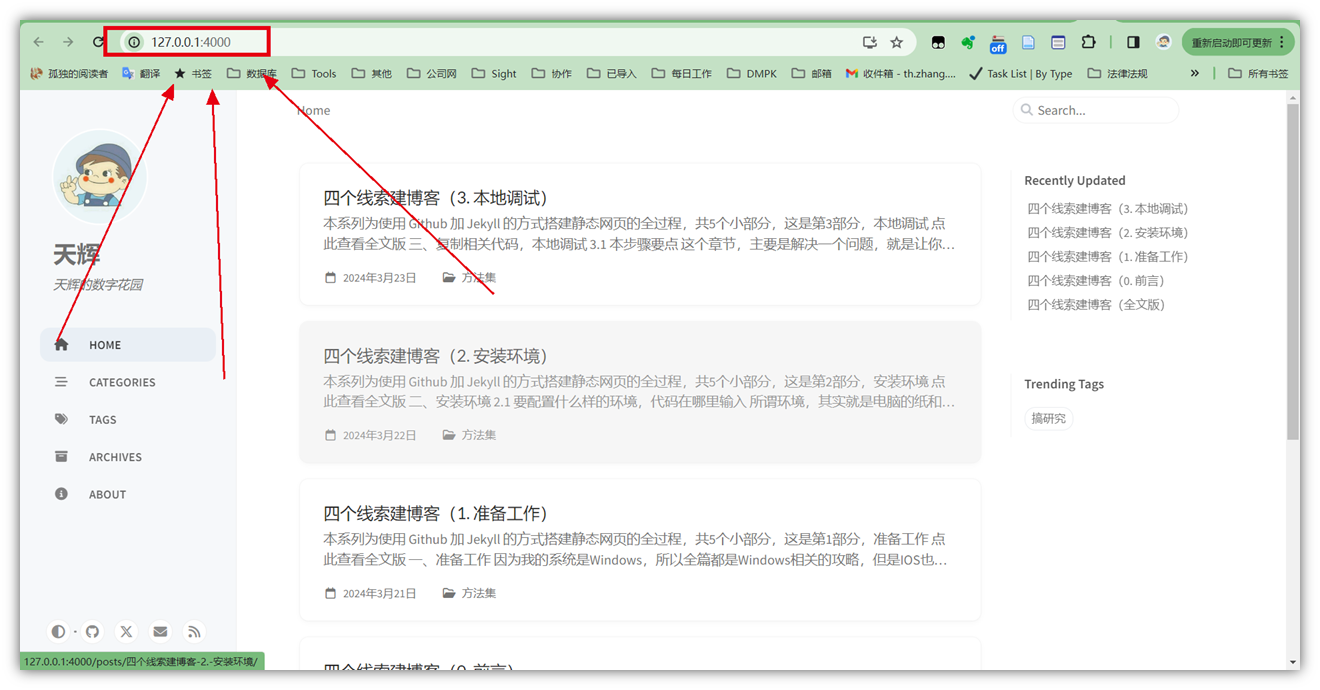Image resolution: width=1320 pixels, height=690 pixels.
Task: View site information icon in address bar
Action: [x=134, y=42]
